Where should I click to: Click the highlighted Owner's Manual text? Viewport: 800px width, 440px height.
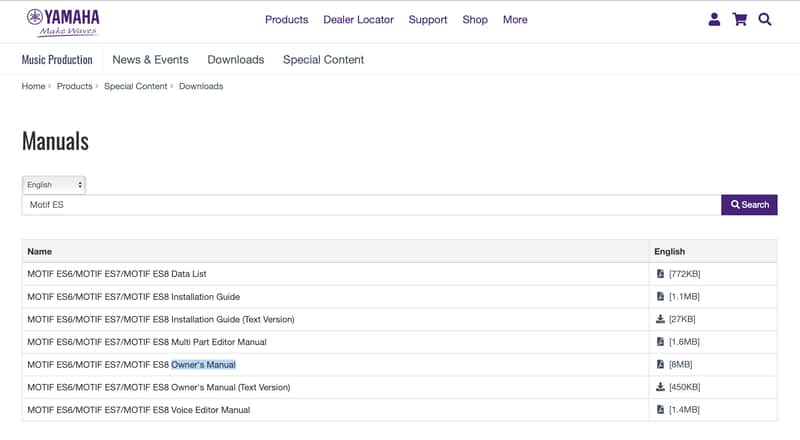tap(203, 364)
